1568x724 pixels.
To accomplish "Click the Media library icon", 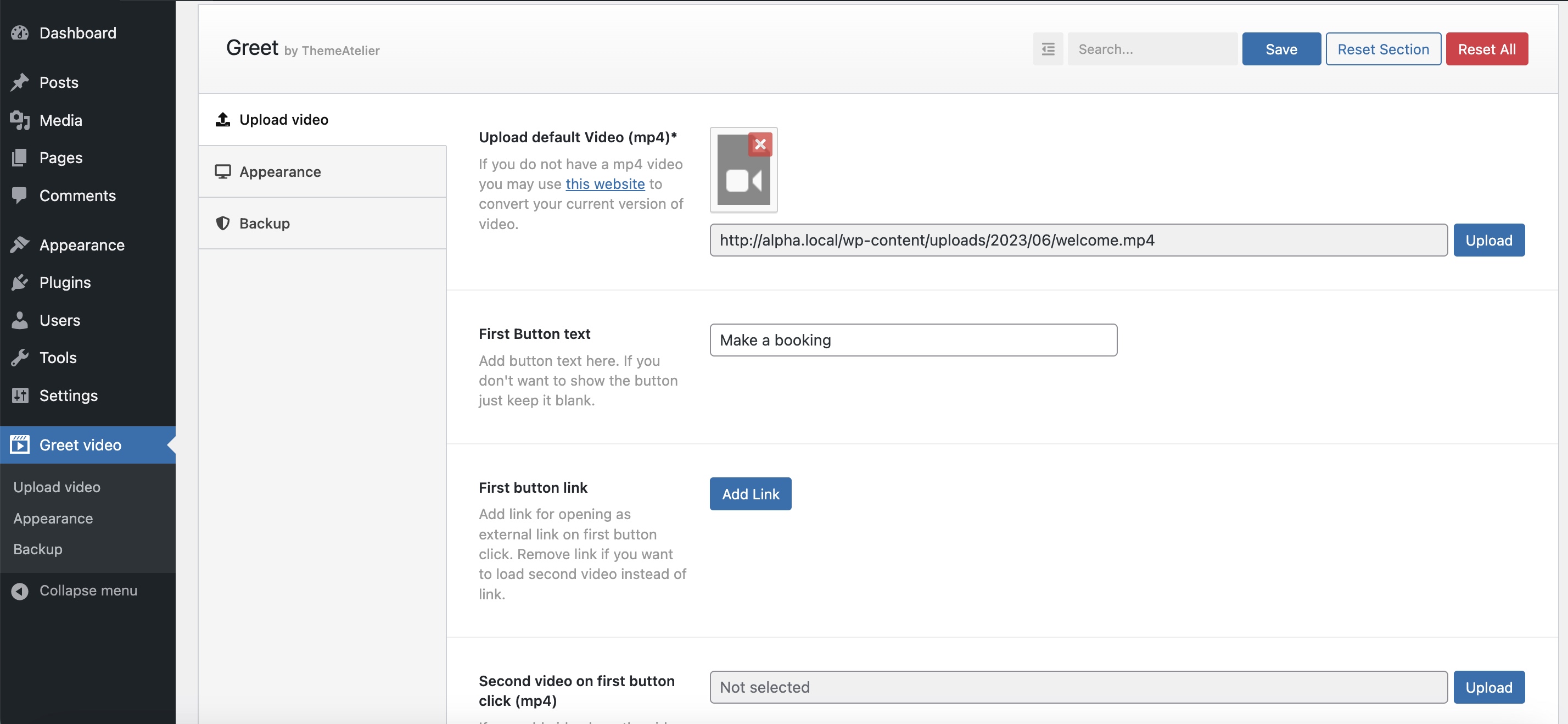I will tap(19, 120).
